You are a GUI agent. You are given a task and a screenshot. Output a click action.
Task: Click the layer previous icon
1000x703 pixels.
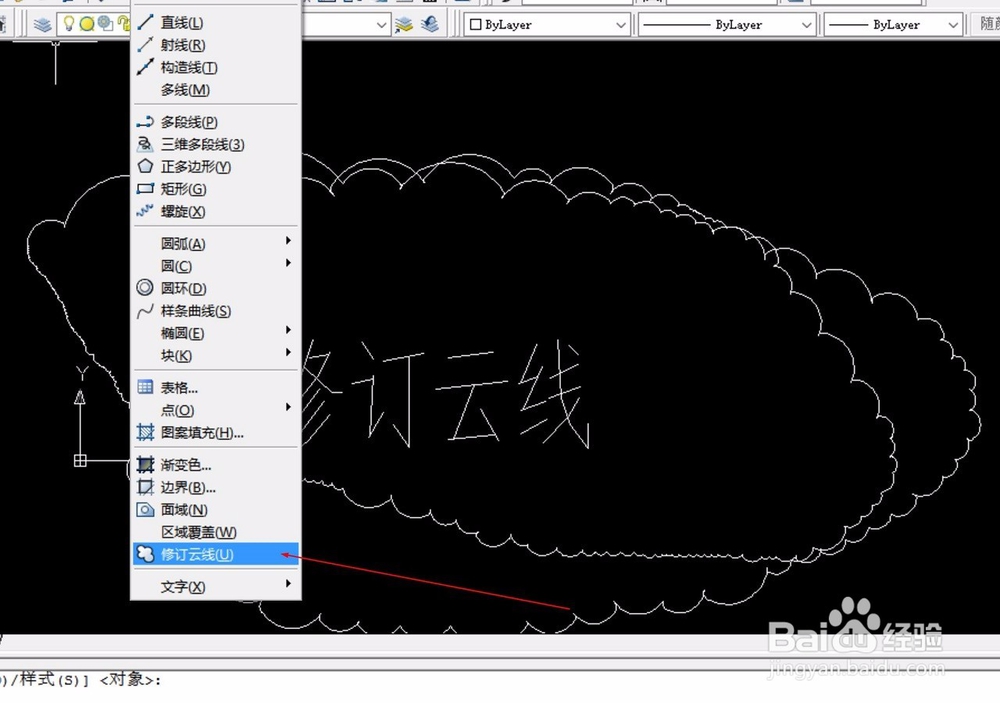429,24
